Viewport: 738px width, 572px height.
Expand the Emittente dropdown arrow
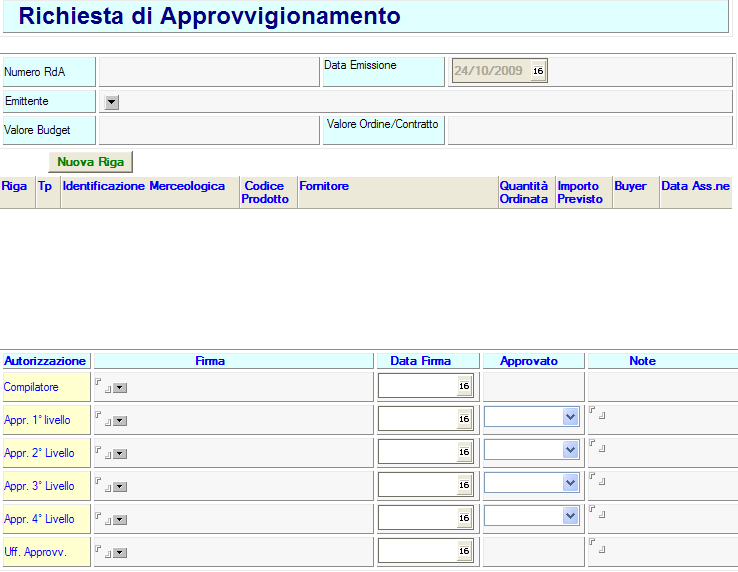click(111, 101)
